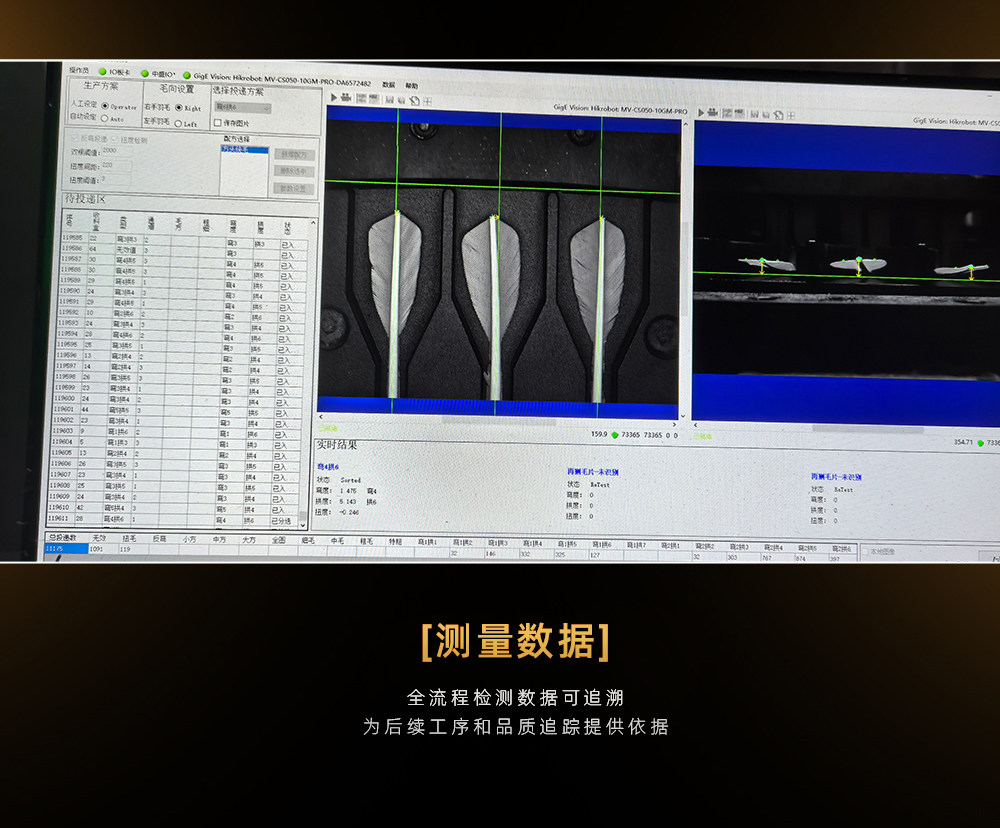Click the 双梗阈值 input field showing 2000
This screenshot has height=828, width=1000.
point(117,151)
